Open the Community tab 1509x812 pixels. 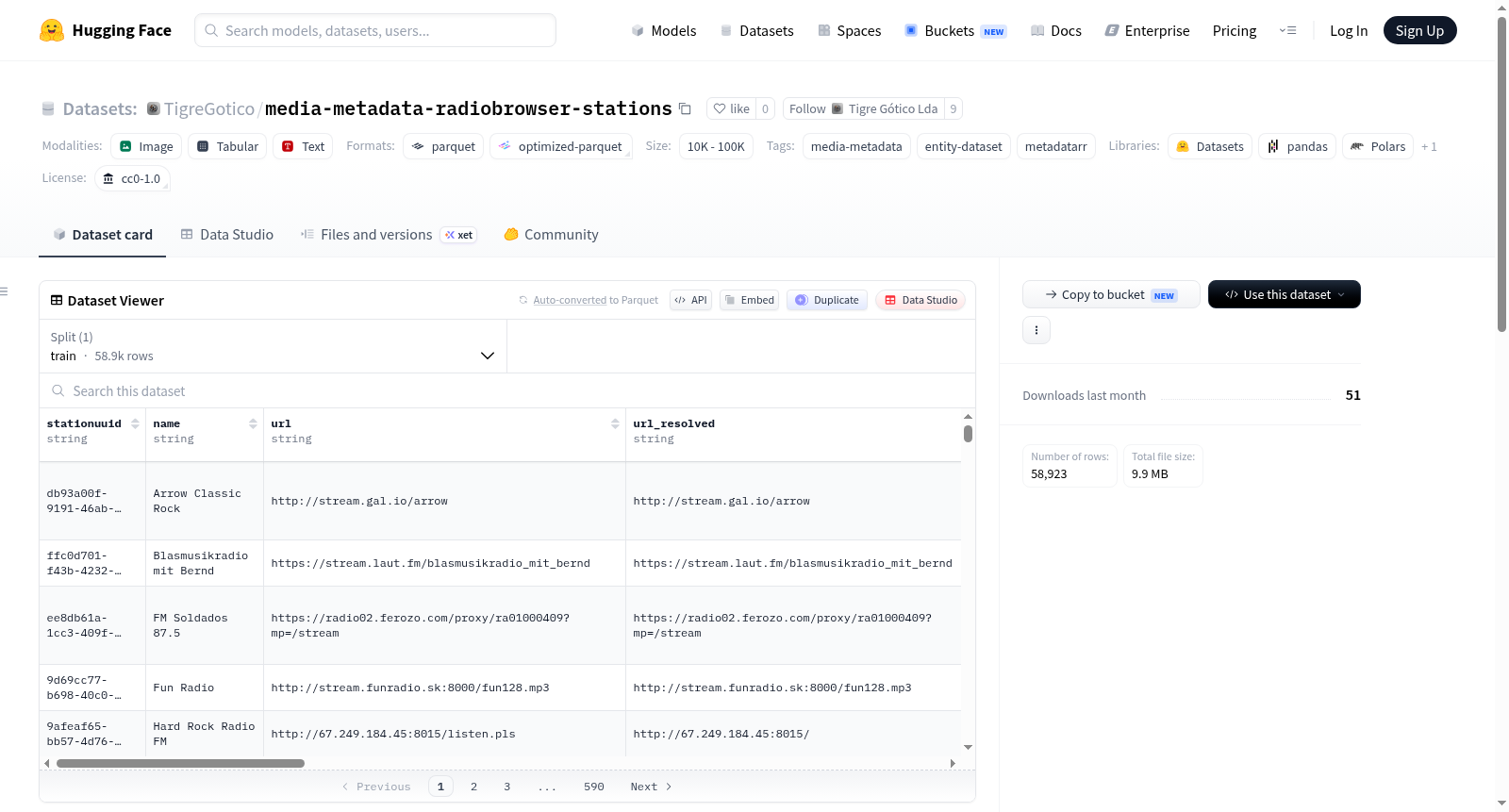(552, 235)
